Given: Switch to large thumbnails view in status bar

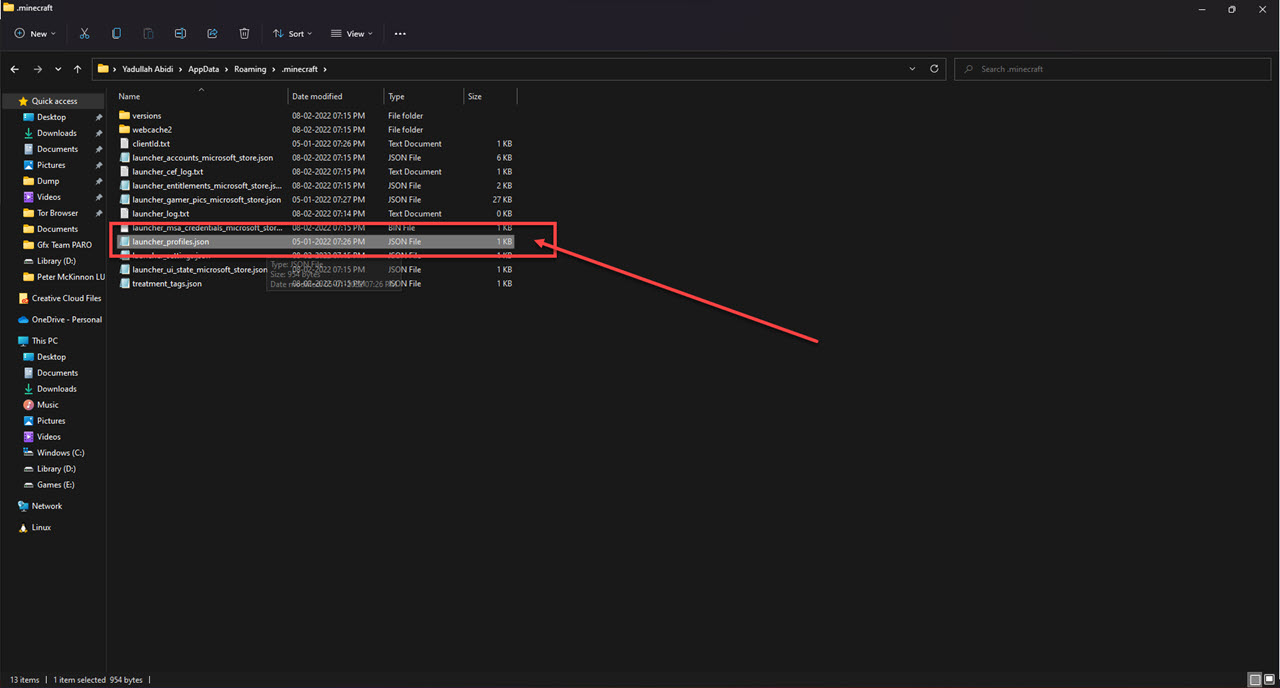Looking at the screenshot, I should pyautogui.click(x=1268, y=680).
